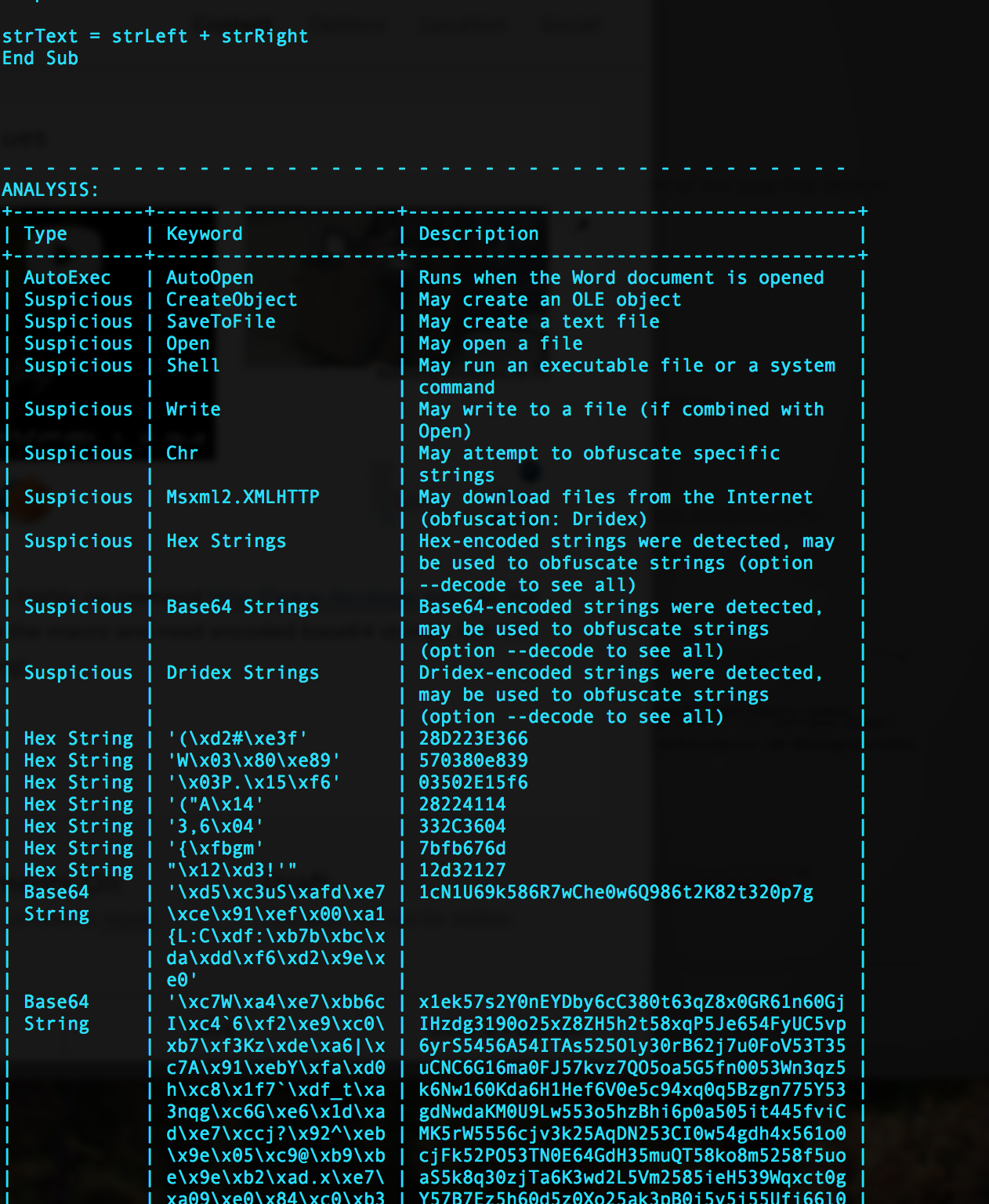Select the 'Msxml2.XMLHTTP' keyword
Viewport: 989px width, 1204px height.
click(243, 497)
